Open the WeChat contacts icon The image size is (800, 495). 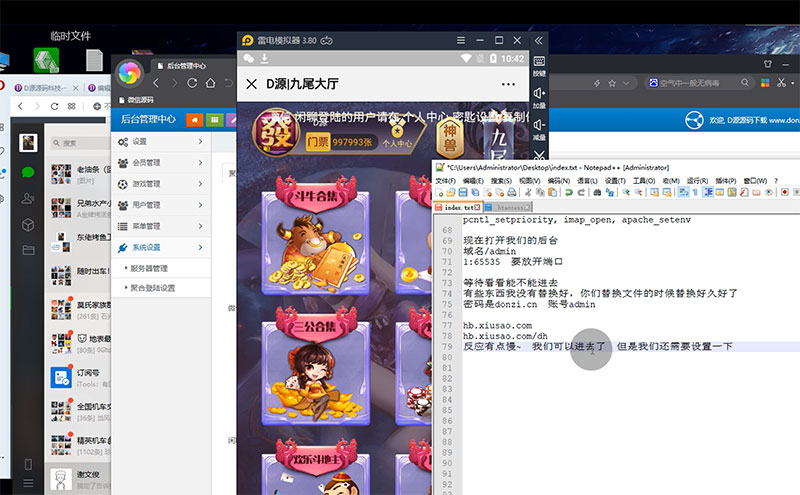[28, 198]
